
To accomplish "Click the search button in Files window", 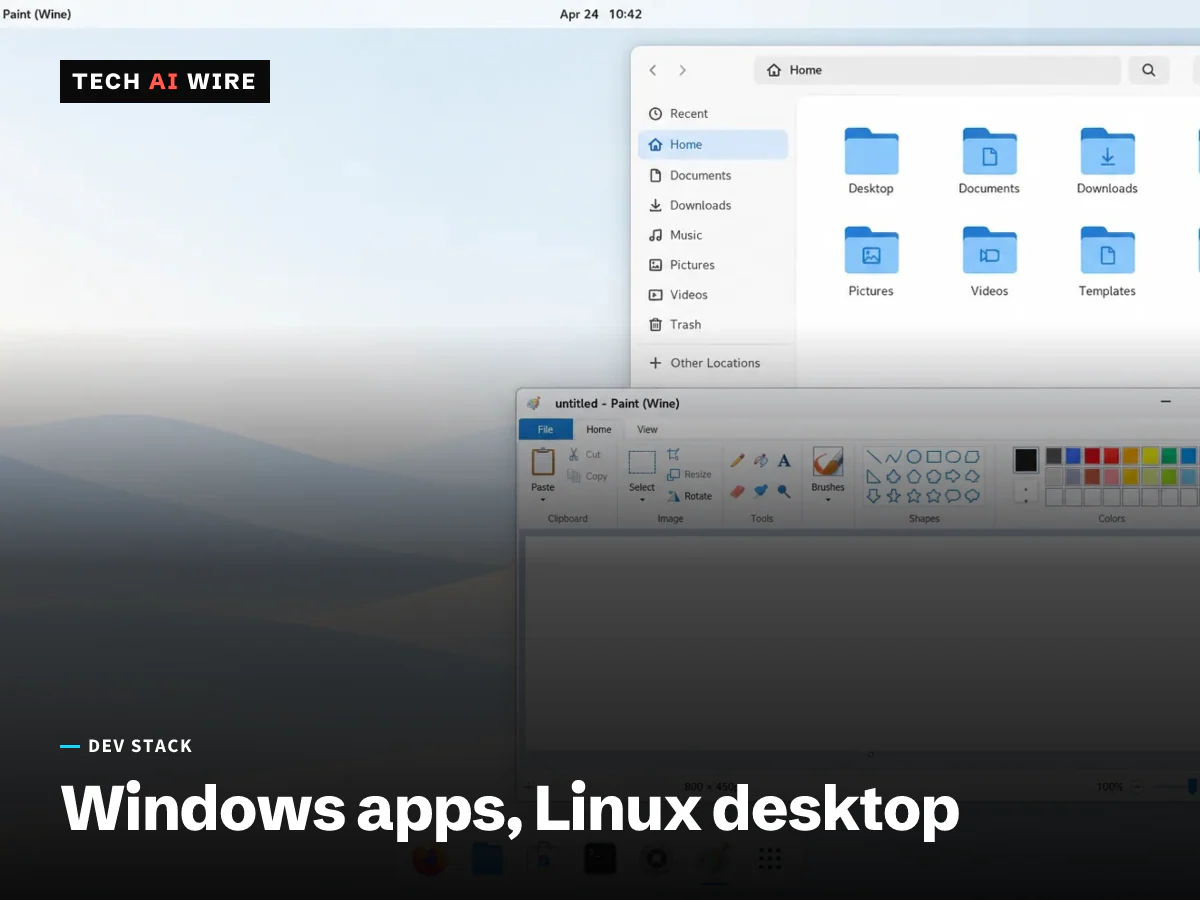I will tap(1149, 70).
